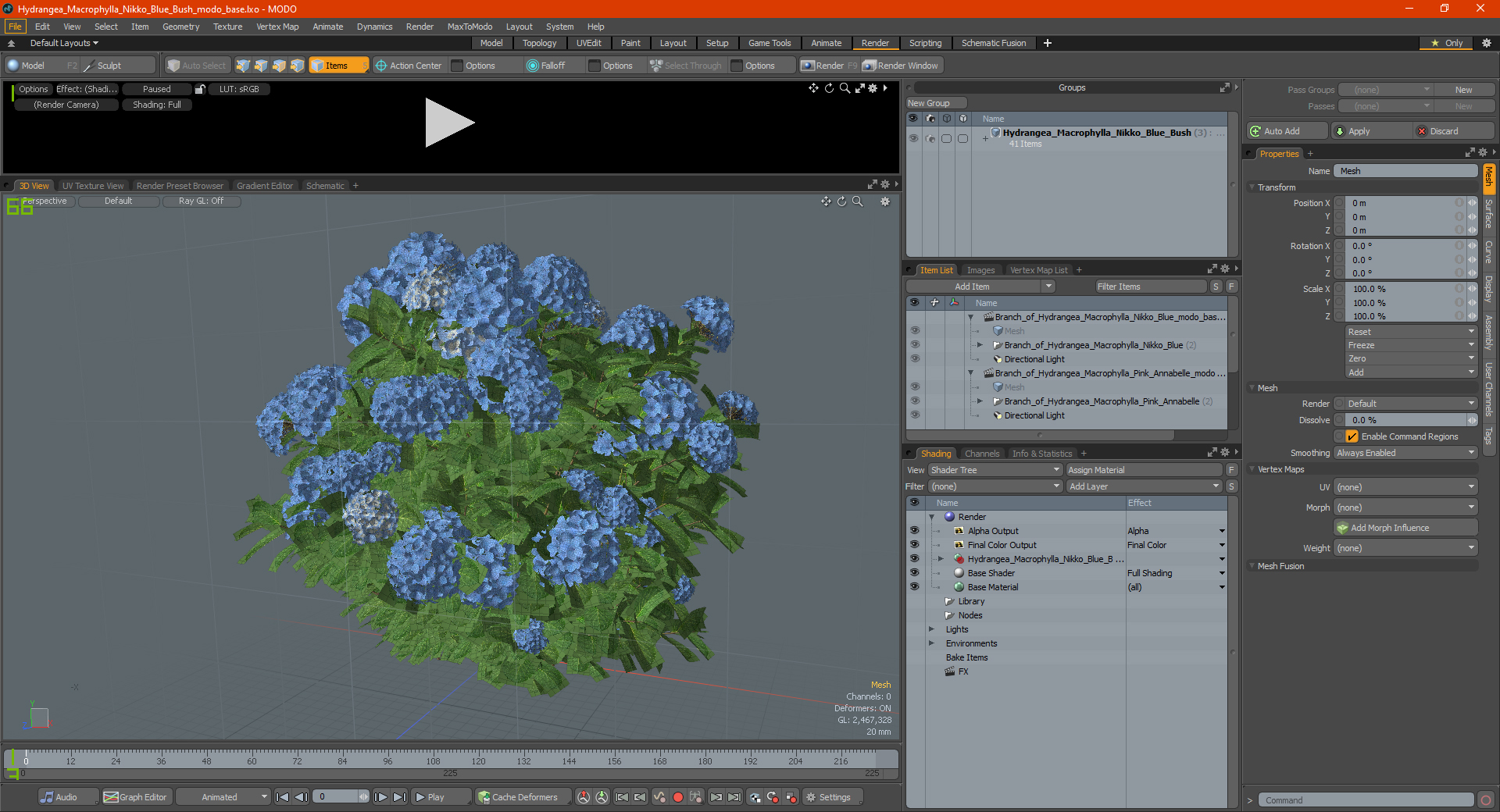
Task: Click zoom magnifier in 3D viewport
Action: point(857,201)
